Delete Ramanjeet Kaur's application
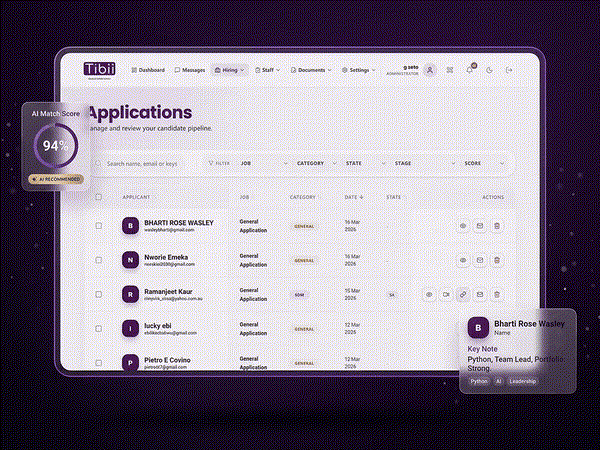This screenshot has height=450, width=600. pyautogui.click(x=497, y=295)
